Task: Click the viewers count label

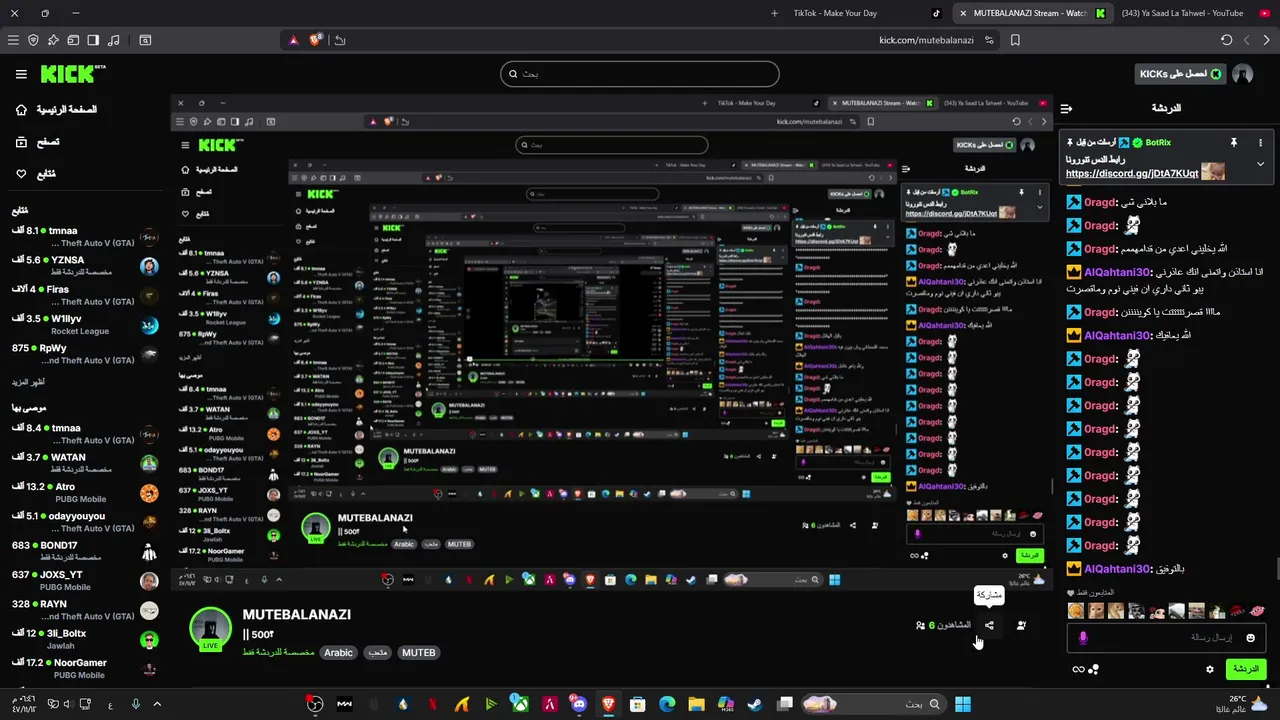Action: click(943, 625)
